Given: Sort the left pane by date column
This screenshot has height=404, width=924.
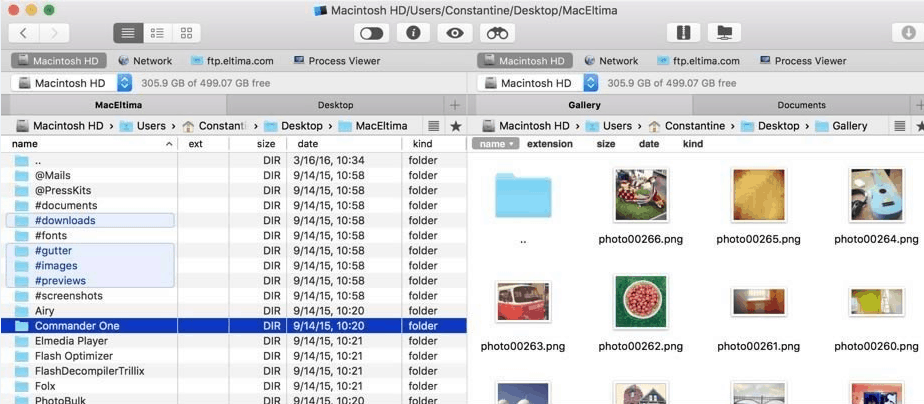Looking at the screenshot, I should 344,144.
